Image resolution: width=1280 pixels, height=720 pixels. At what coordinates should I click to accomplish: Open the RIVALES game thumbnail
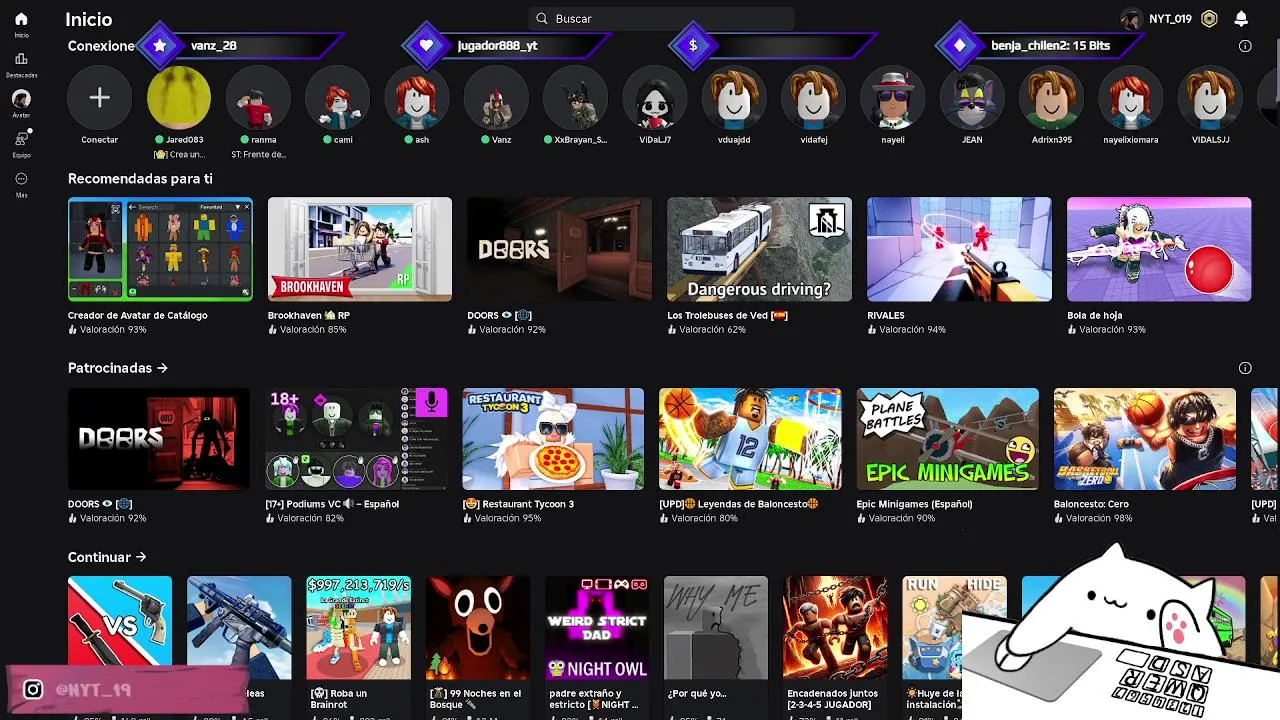click(959, 249)
